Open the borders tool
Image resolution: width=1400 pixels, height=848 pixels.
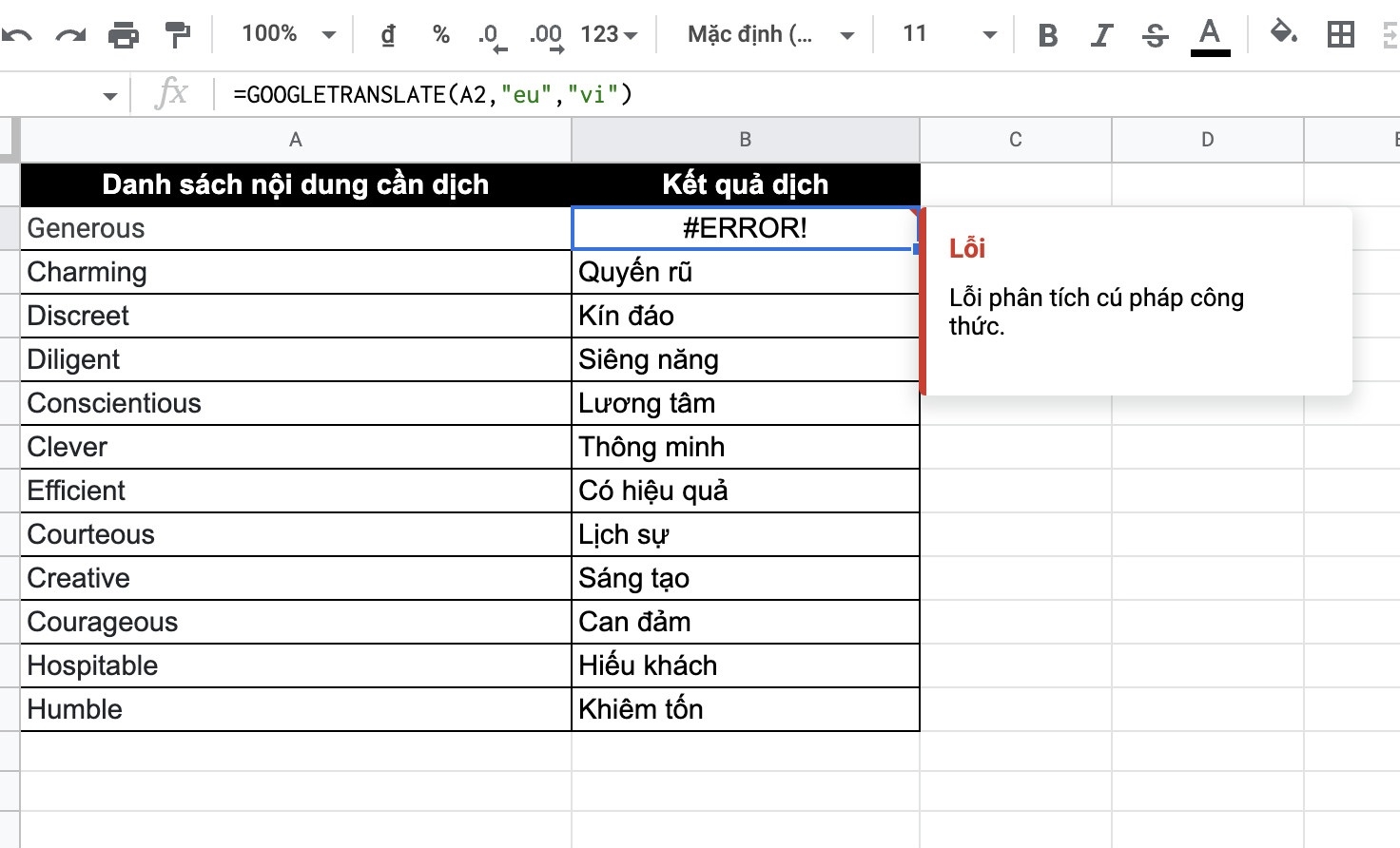(x=1341, y=35)
